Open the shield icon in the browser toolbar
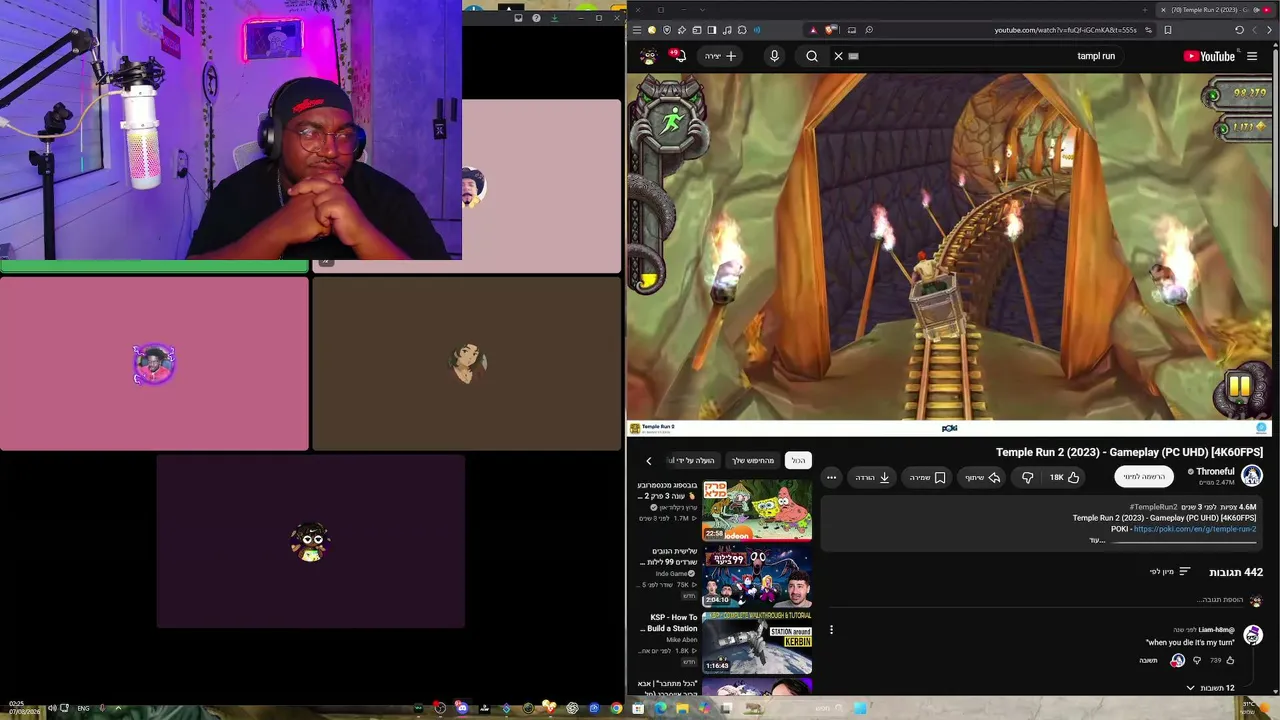Screen dimensions: 1280x720 tap(667, 30)
